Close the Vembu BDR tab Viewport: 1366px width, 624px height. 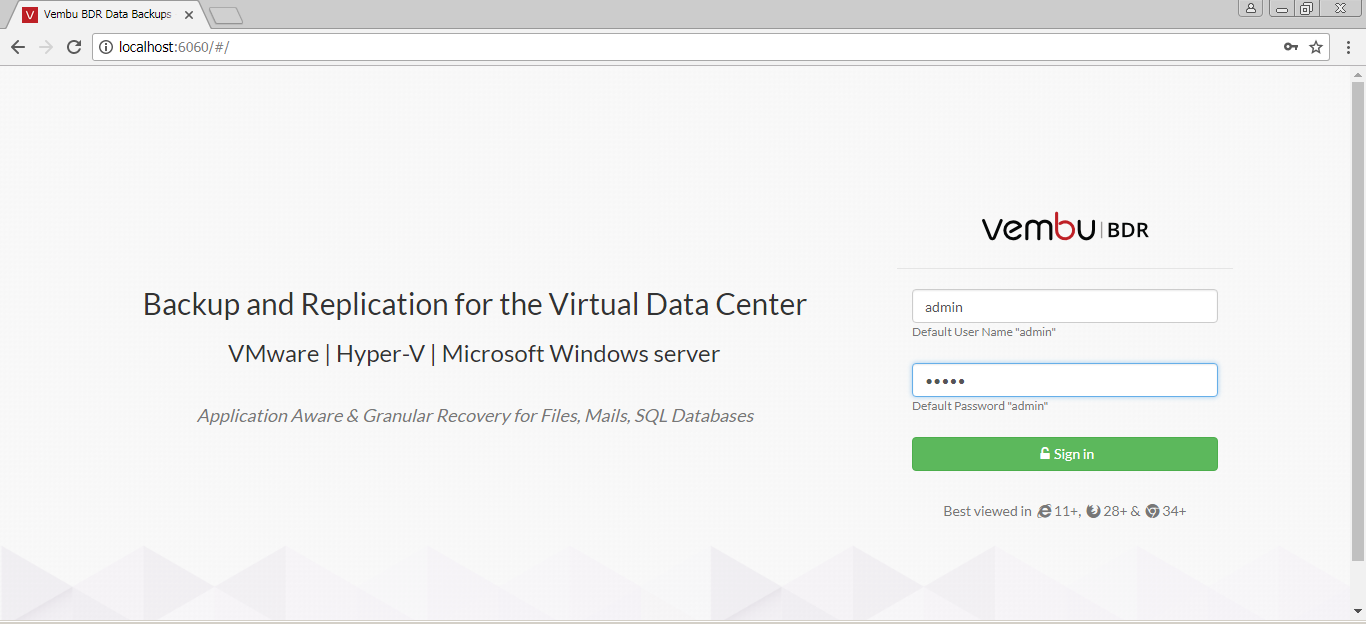[189, 15]
